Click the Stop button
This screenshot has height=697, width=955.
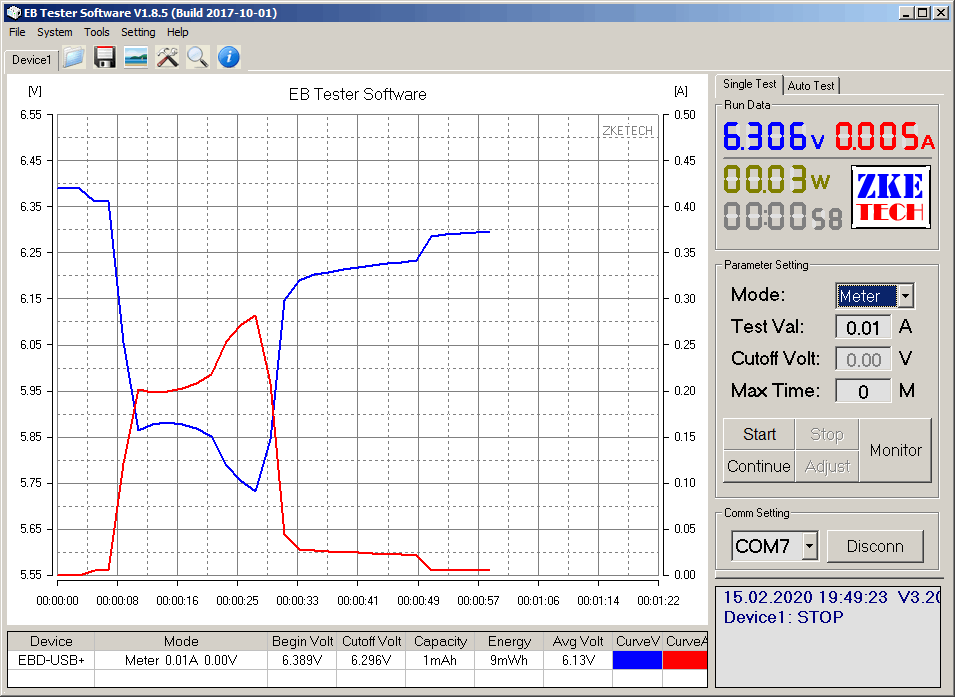click(827, 434)
